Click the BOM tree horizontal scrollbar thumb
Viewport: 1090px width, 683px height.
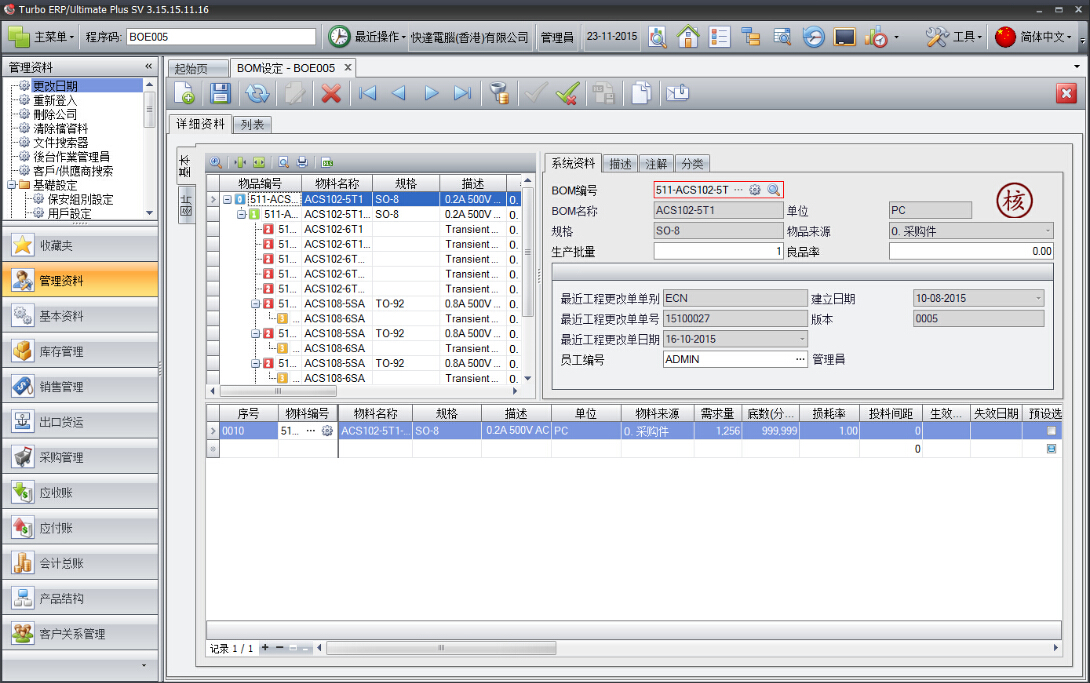(277, 391)
